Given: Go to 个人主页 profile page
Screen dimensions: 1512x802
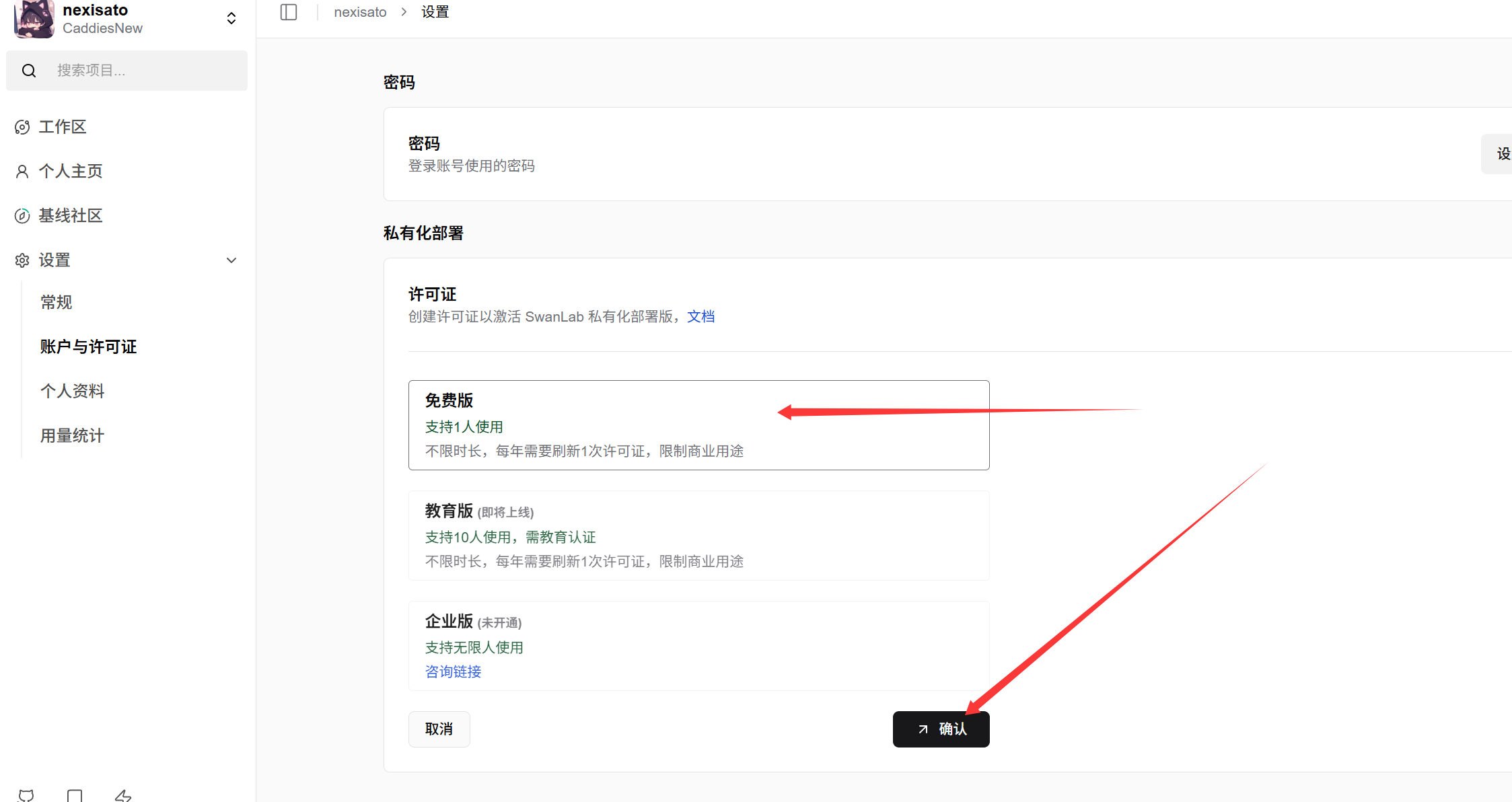Looking at the screenshot, I should (70, 171).
